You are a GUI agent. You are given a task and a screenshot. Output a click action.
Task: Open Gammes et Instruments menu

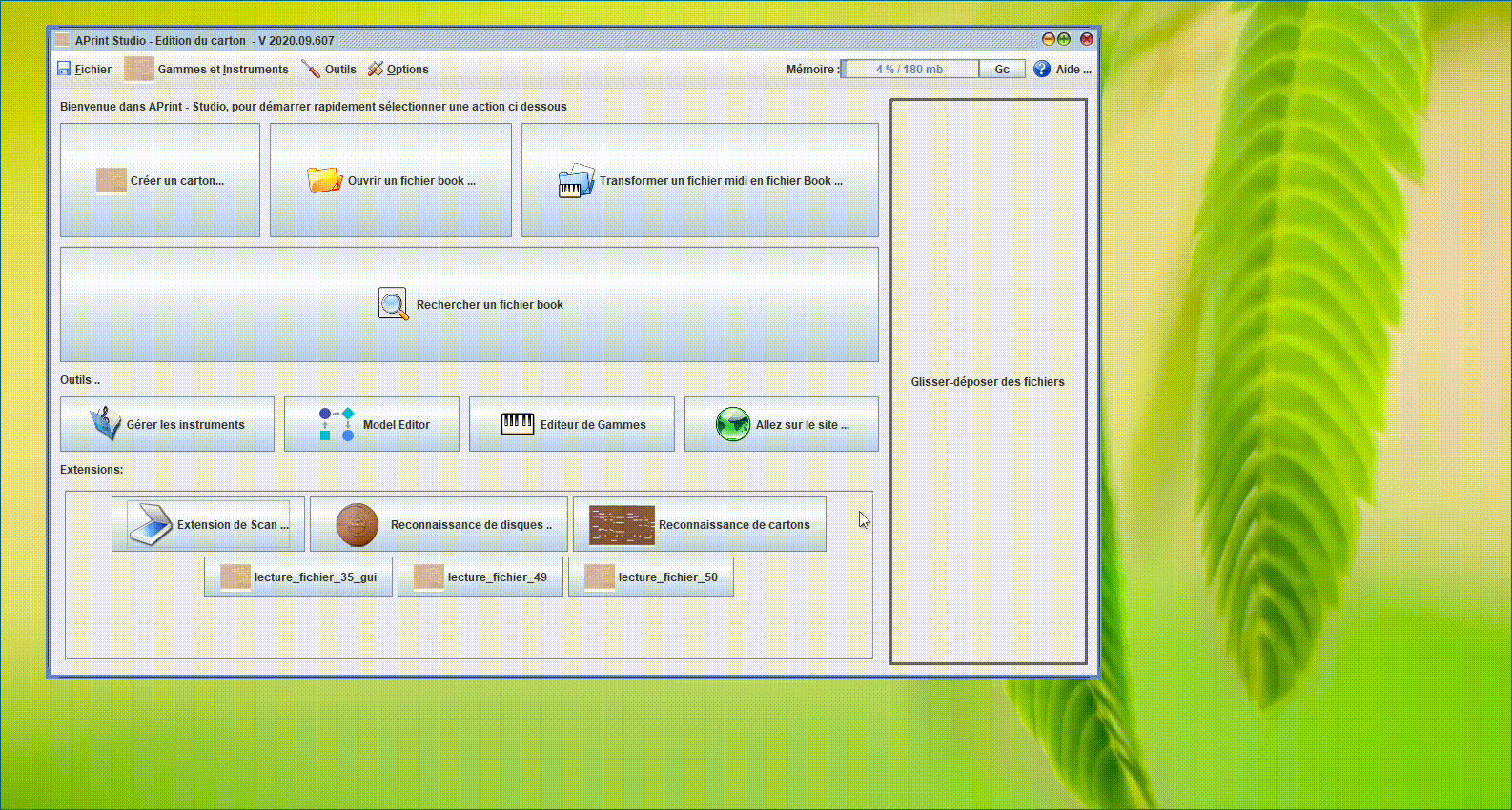coord(207,69)
